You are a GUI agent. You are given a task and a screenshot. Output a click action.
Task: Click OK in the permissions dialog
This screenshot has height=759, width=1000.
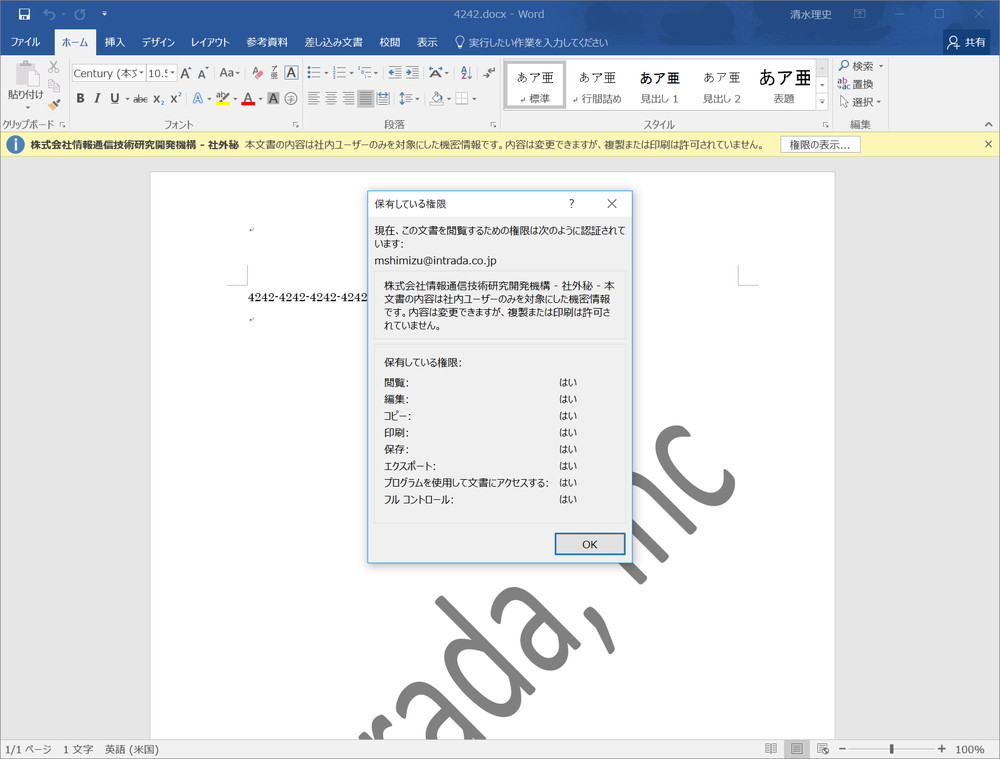(x=589, y=544)
